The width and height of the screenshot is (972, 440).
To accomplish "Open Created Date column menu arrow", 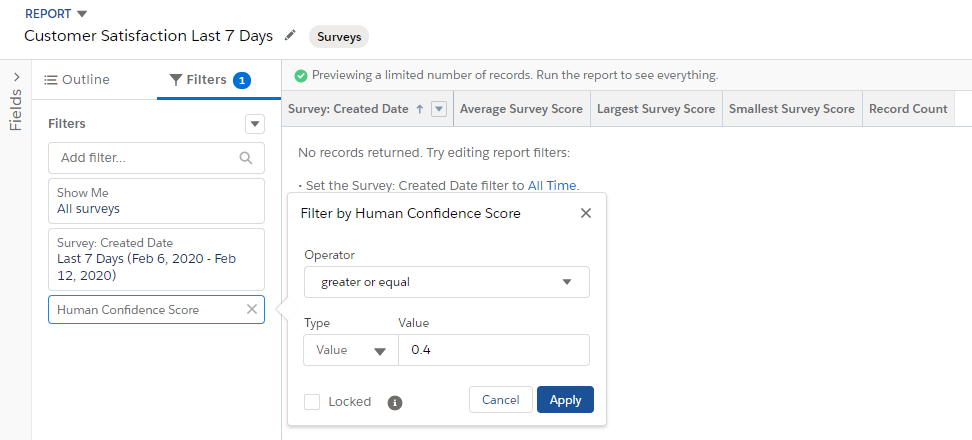I will coord(439,109).
